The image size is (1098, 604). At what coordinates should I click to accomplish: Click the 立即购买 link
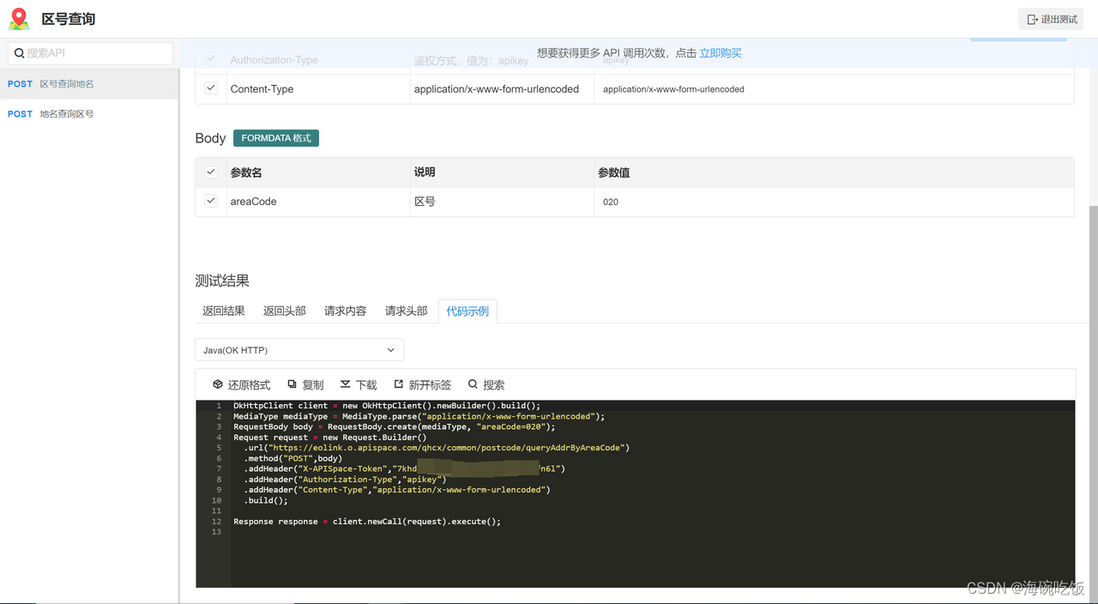(720, 53)
